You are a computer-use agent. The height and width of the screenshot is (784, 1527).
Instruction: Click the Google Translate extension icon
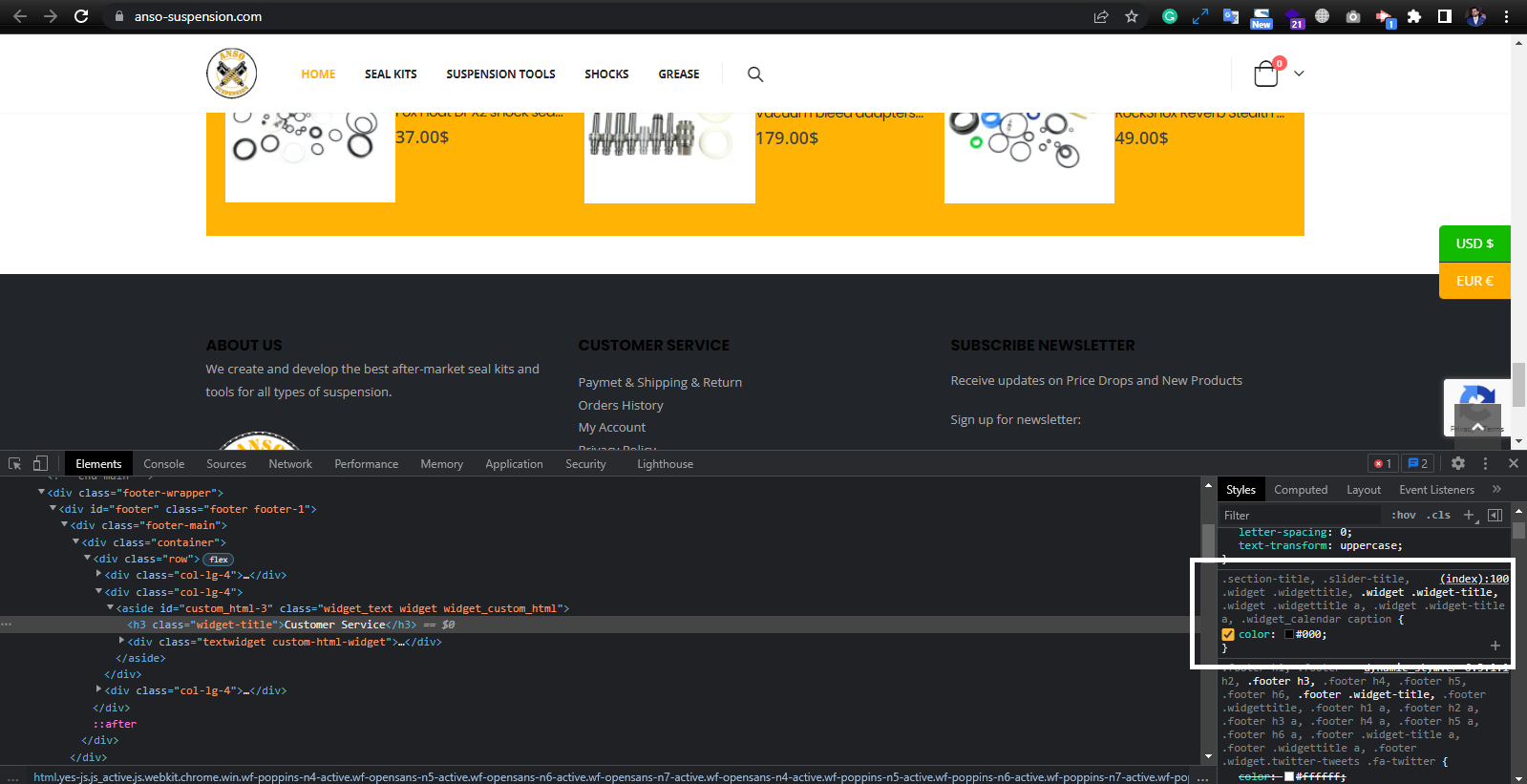[1231, 16]
